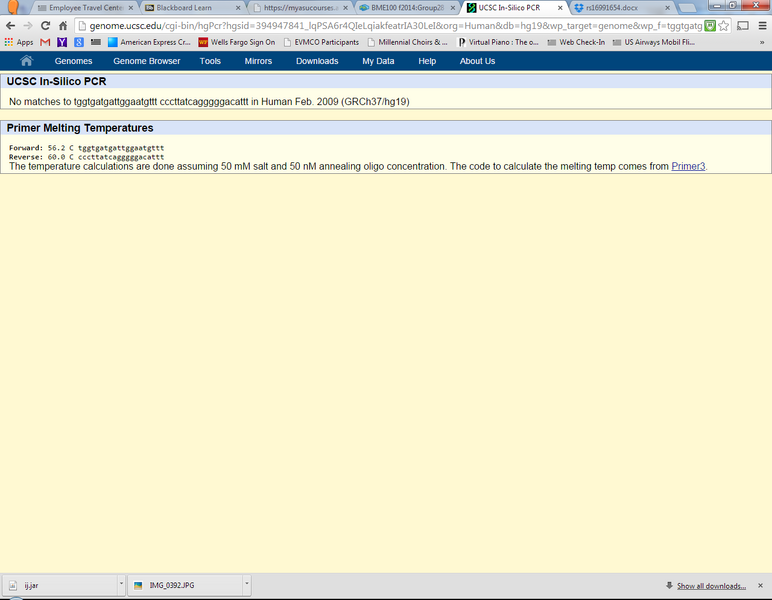The width and height of the screenshot is (772, 600).
Task: Open the Gmail bookmark icon
Action: click(x=45, y=42)
